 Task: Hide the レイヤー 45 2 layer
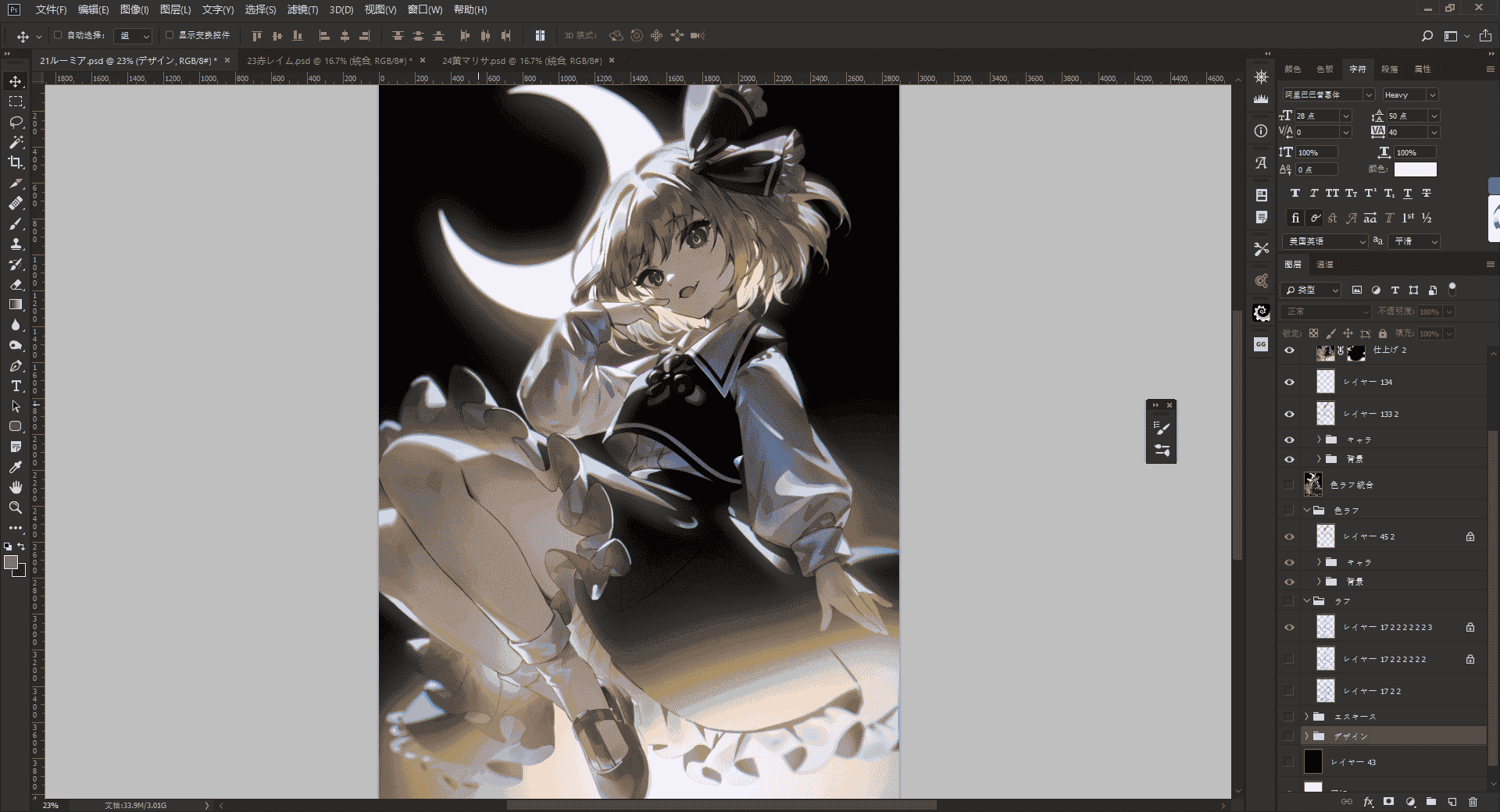pyautogui.click(x=1290, y=537)
